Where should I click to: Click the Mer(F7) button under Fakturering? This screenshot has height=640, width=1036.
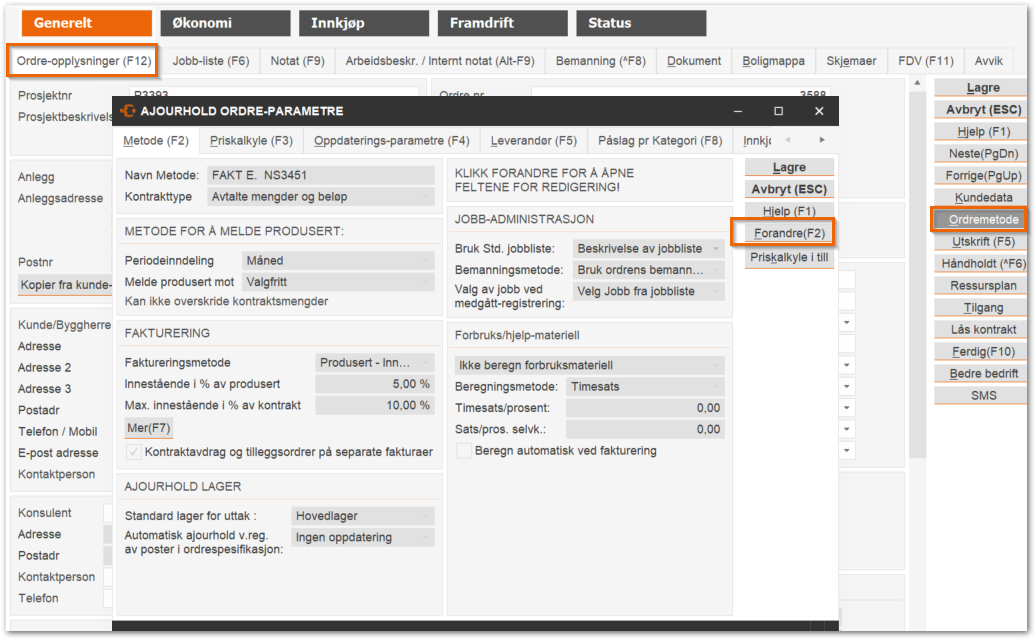tap(149, 429)
